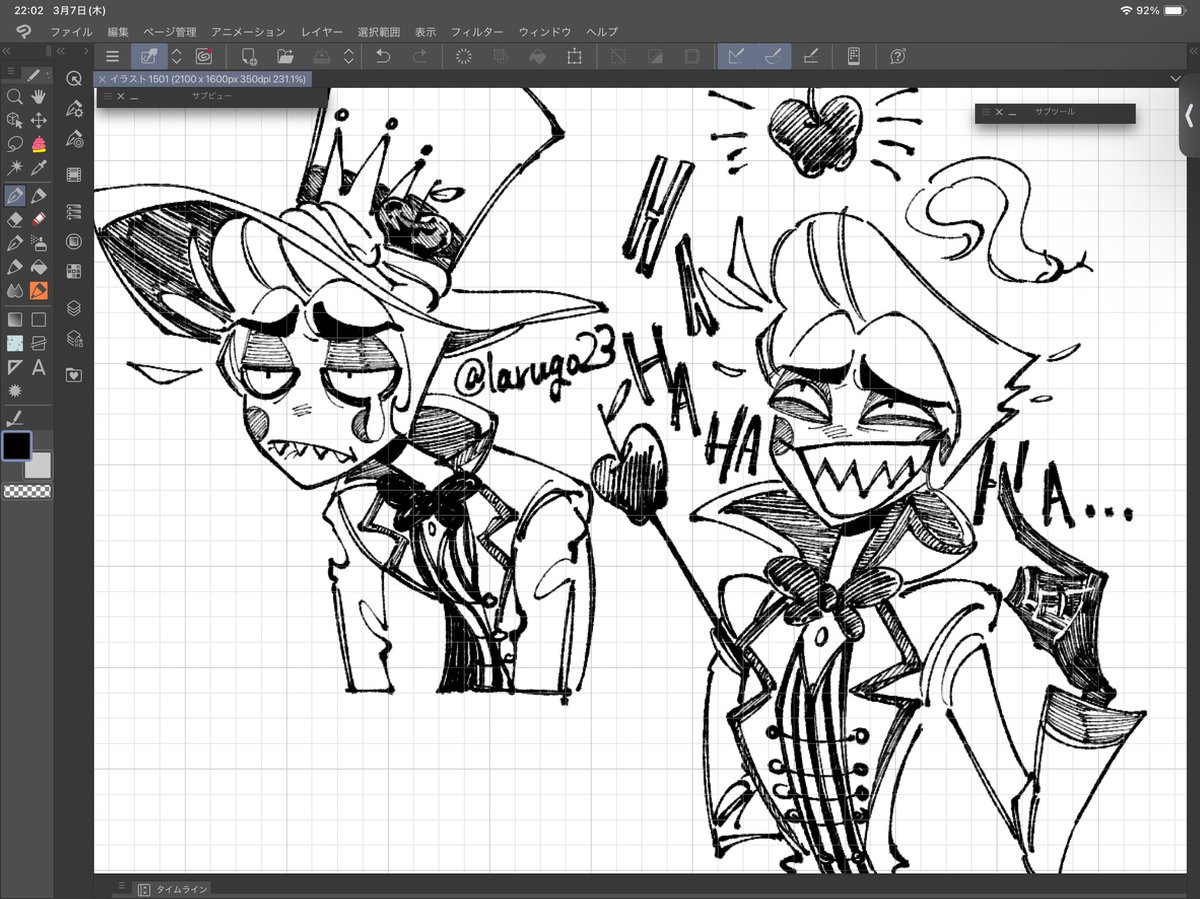Select the Auto Select magic wand tool
The width and height of the screenshot is (1200, 899).
point(15,169)
